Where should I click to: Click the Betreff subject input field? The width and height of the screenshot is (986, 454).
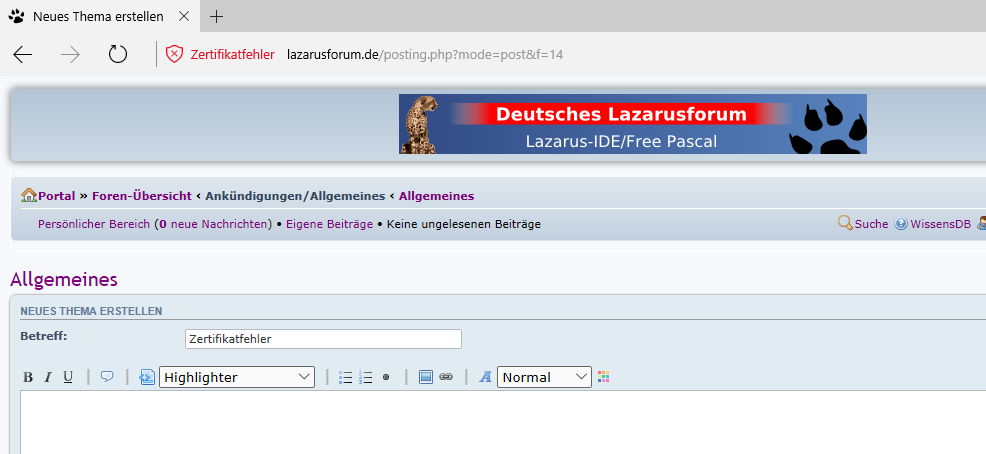coord(323,339)
